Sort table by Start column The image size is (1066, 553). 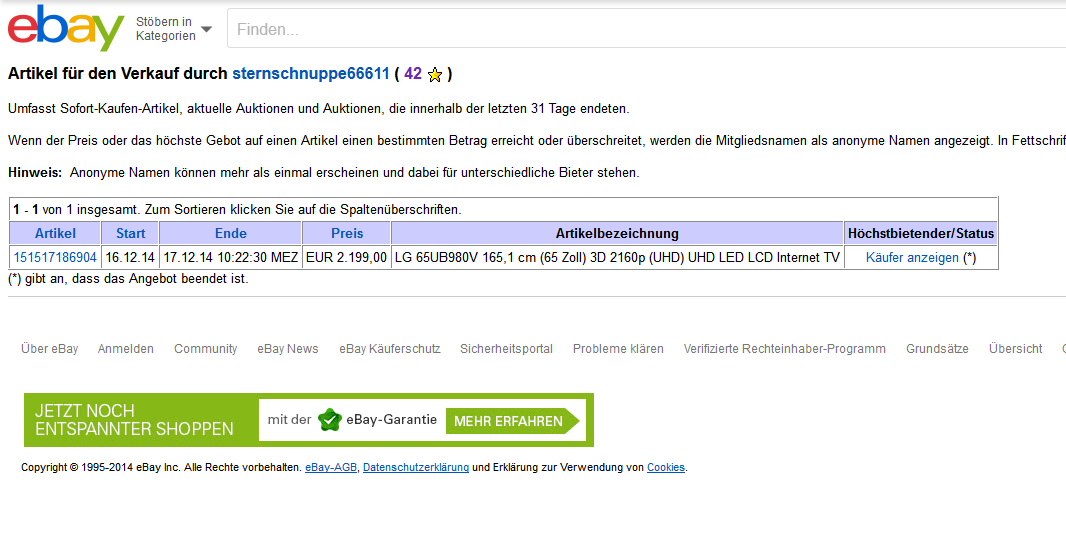tap(131, 233)
